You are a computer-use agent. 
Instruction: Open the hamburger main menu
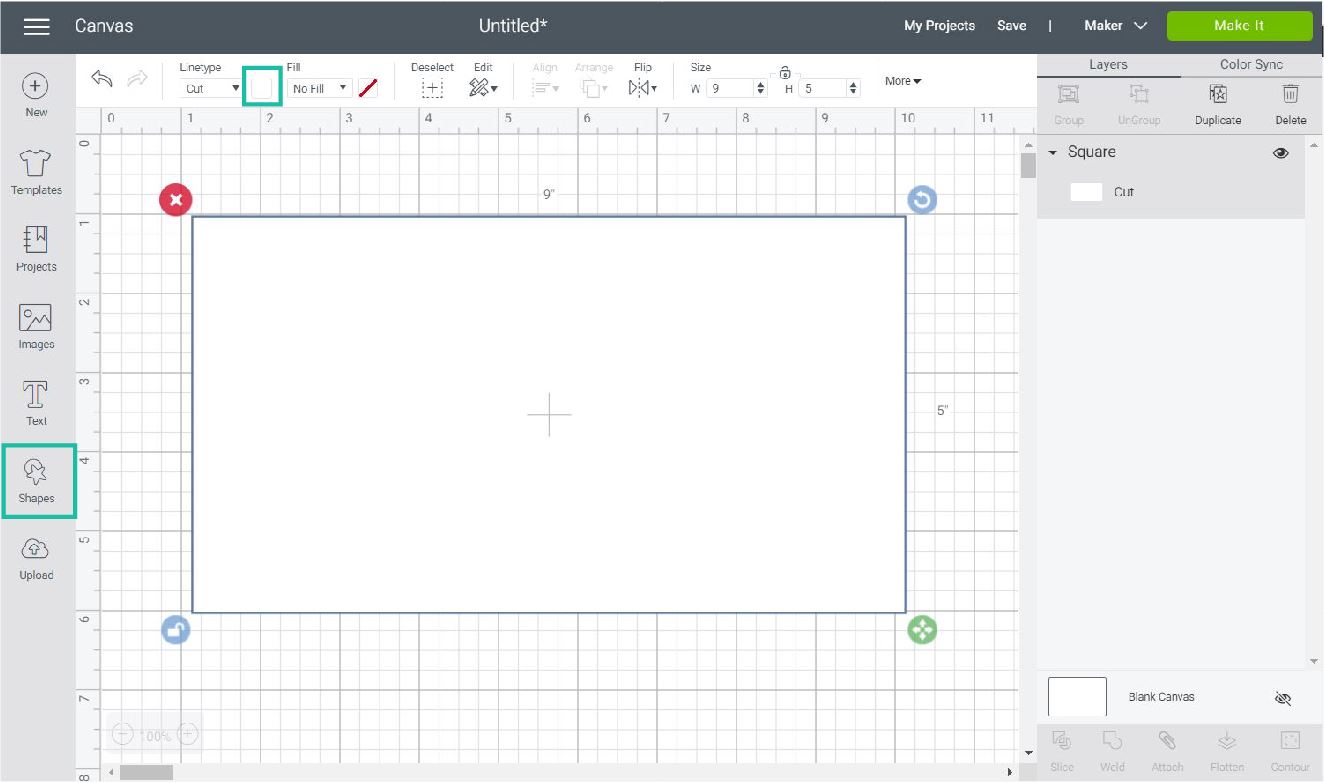point(37,26)
